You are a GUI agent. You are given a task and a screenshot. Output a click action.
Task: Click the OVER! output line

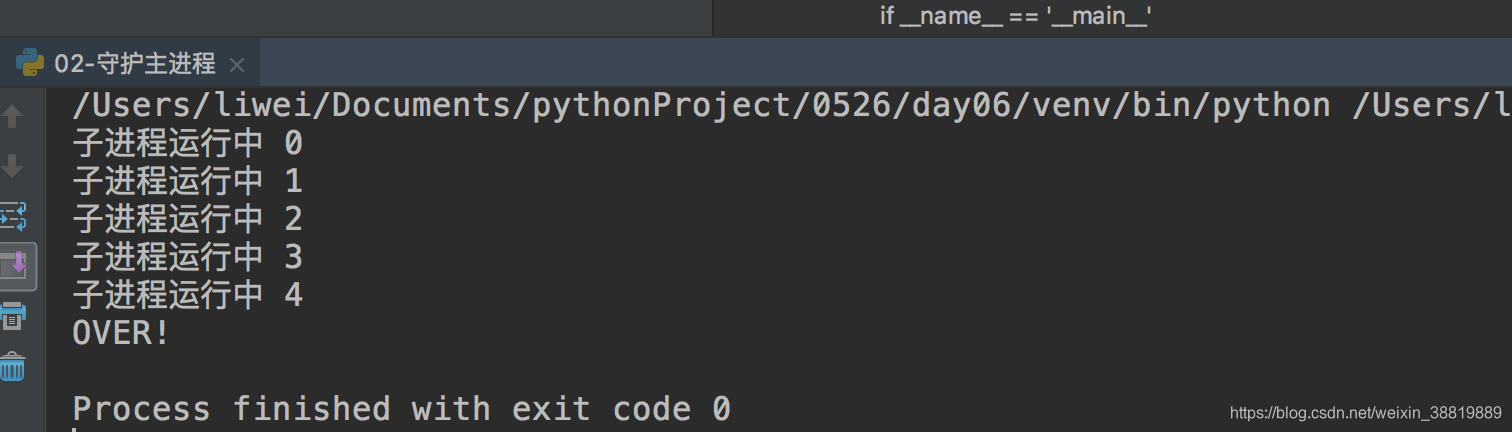coord(121,333)
